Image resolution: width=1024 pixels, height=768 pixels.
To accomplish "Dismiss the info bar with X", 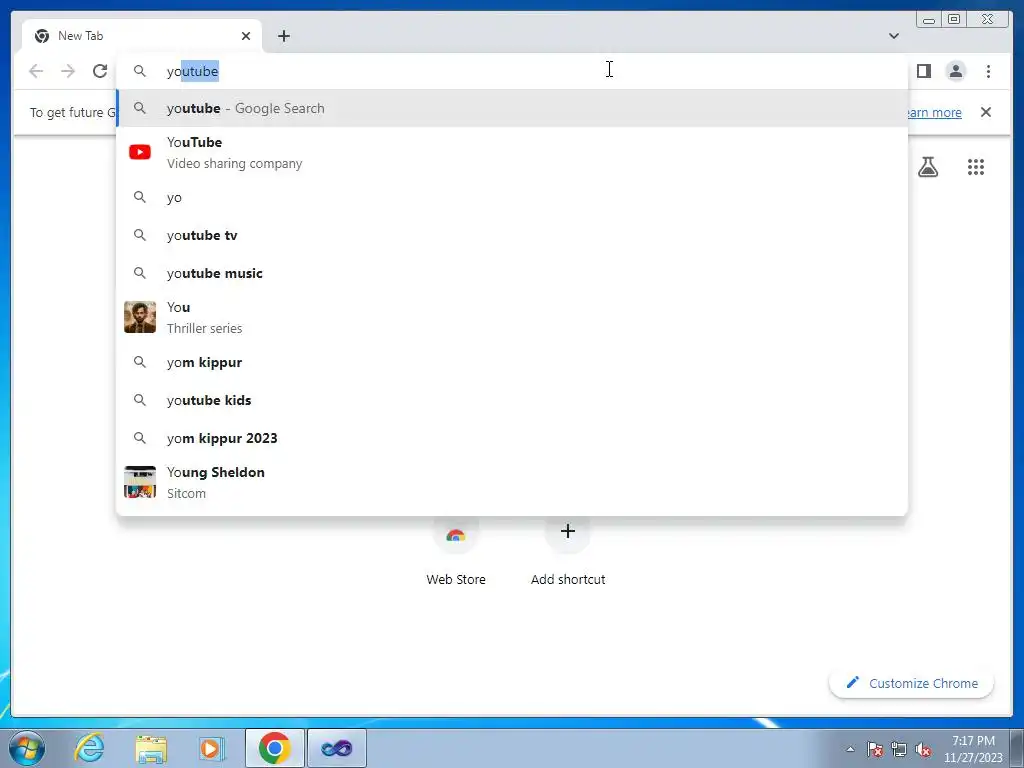I will pyautogui.click(x=985, y=112).
